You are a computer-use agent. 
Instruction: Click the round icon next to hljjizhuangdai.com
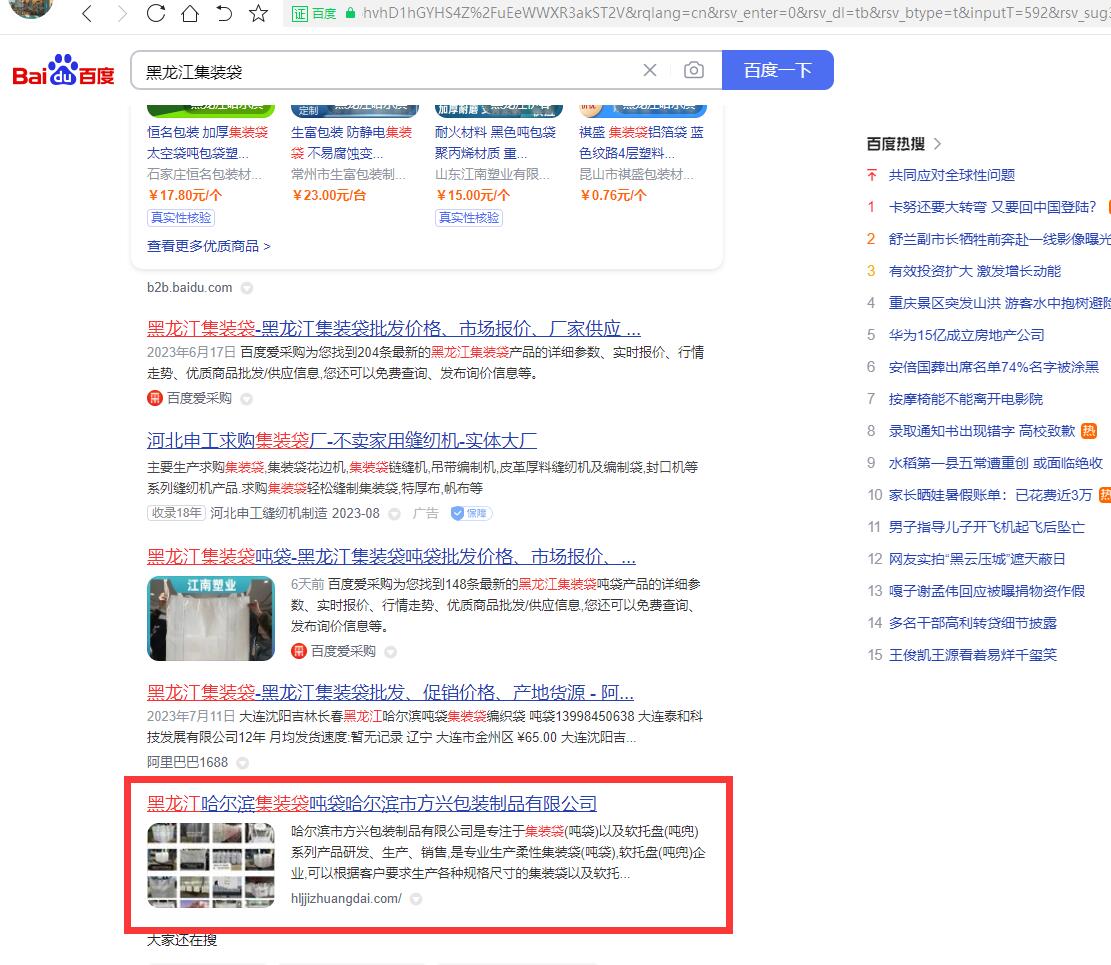tap(416, 899)
